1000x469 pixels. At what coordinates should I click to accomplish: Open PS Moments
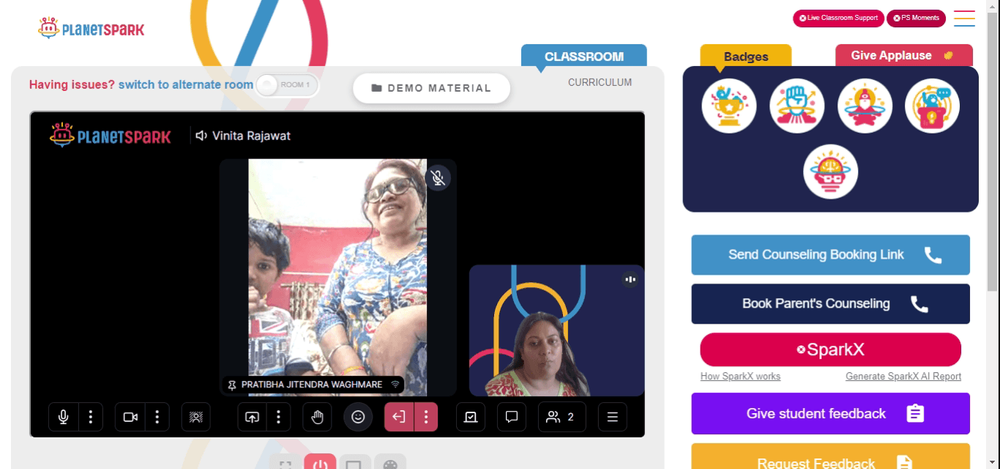click(x=916, y=18)
